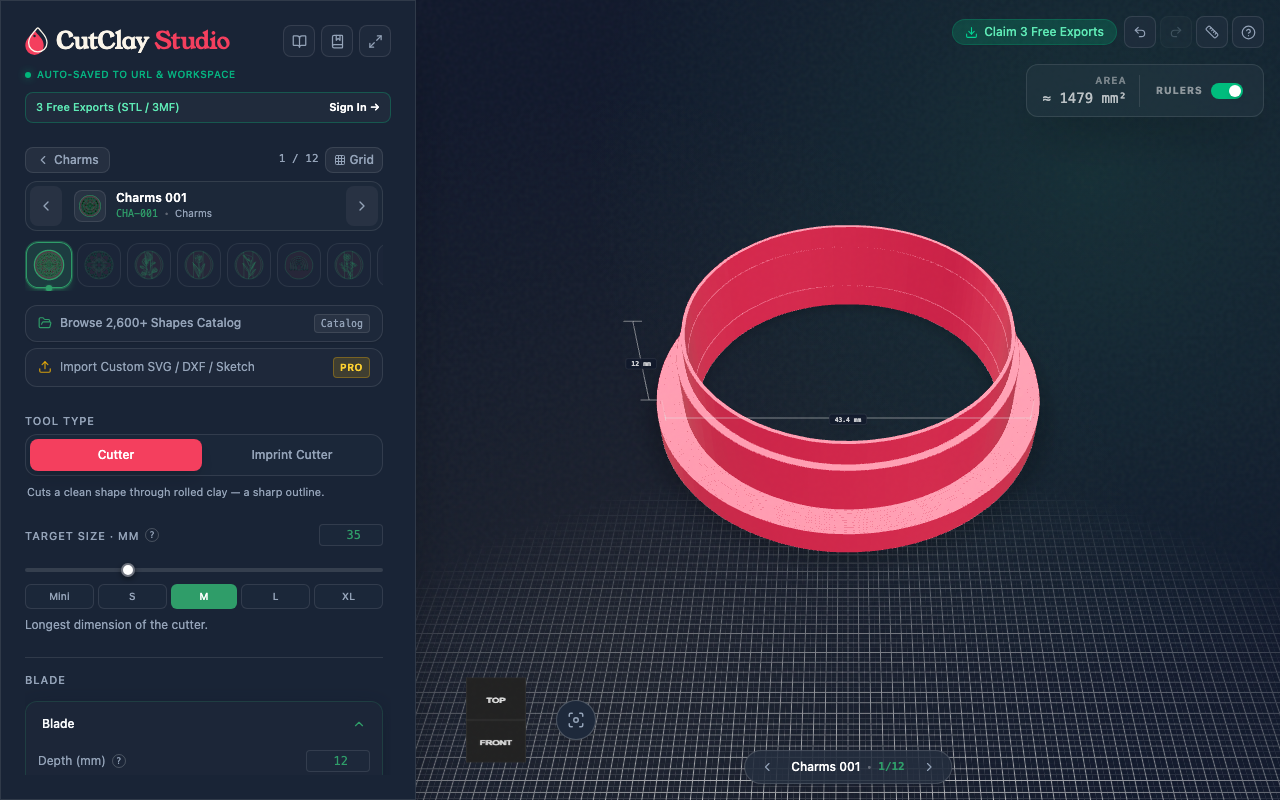Image resolution: width=1280 pixels, height=800 pixels.
Task: Choose the L size preset
Action: (276, 597)
